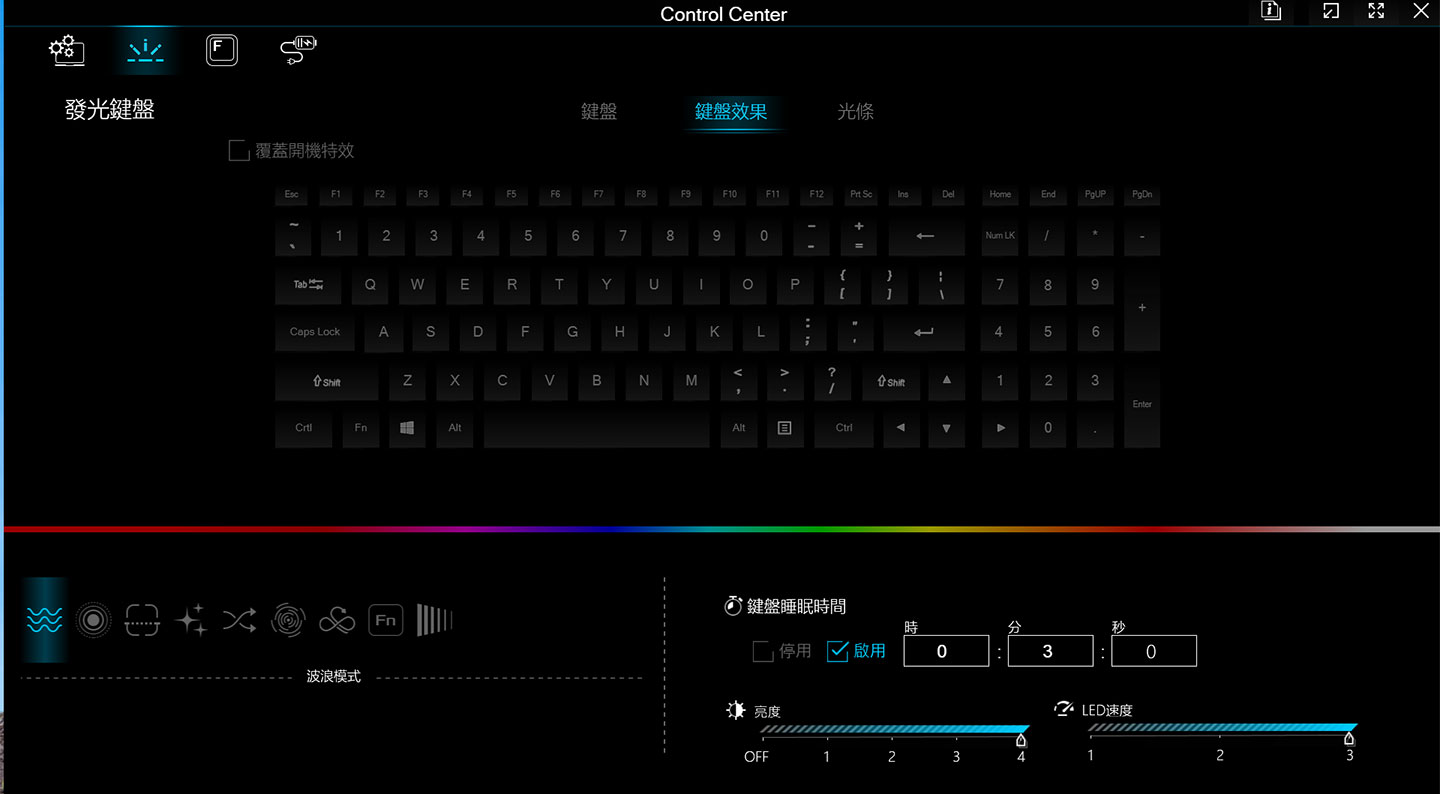The height and width of the screenshot is (794, 1440).
Task: Select the wave lighting mode icon
Action: click(45, 620)
